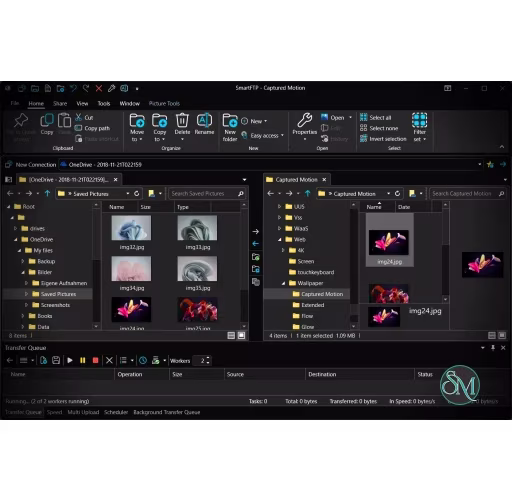This screenshot has width=512, height=500.
Task: Expand the UUS folder node
Action: coord(279,207)
